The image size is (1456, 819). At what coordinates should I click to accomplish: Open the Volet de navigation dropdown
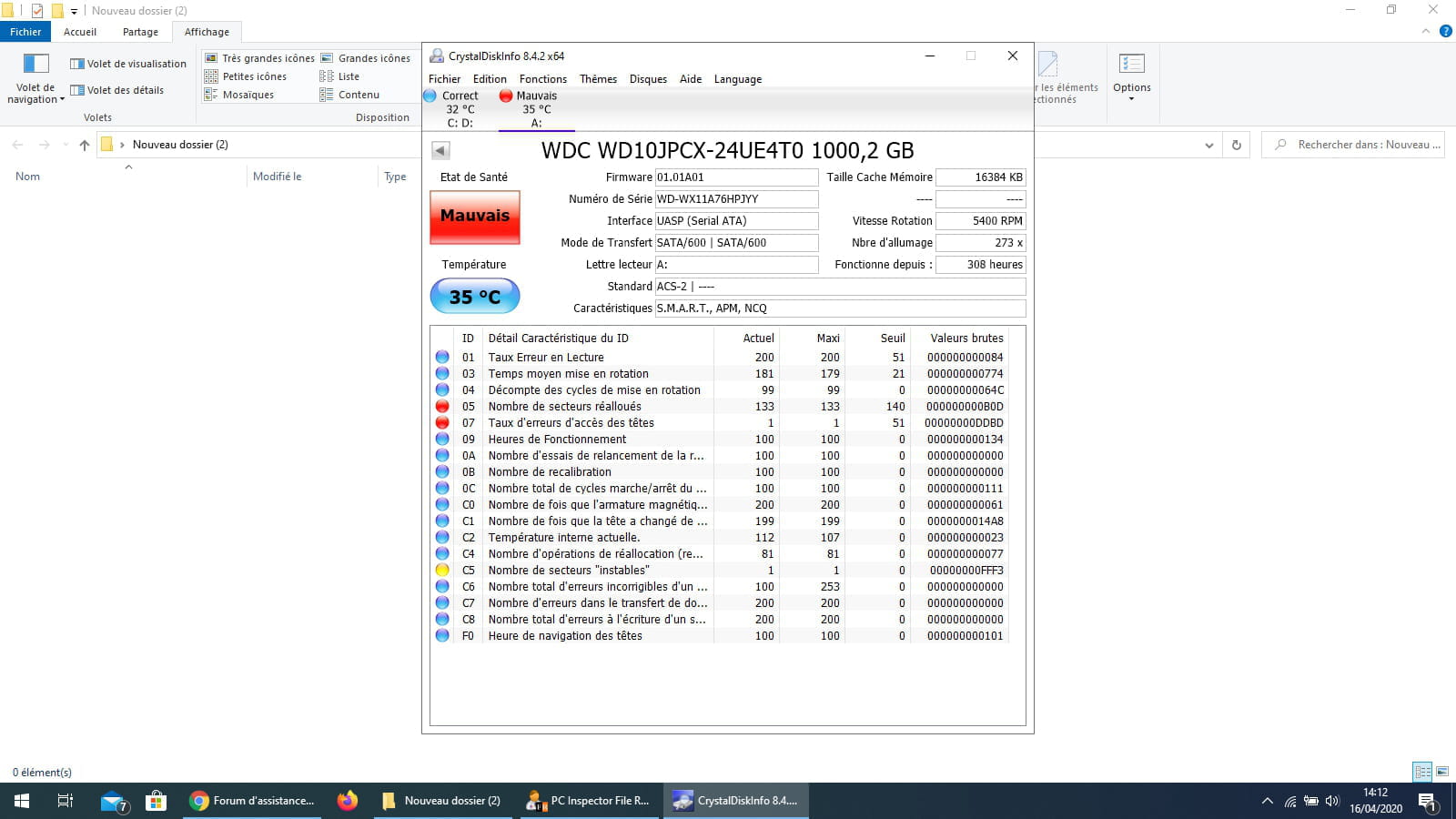pos(35,78)
